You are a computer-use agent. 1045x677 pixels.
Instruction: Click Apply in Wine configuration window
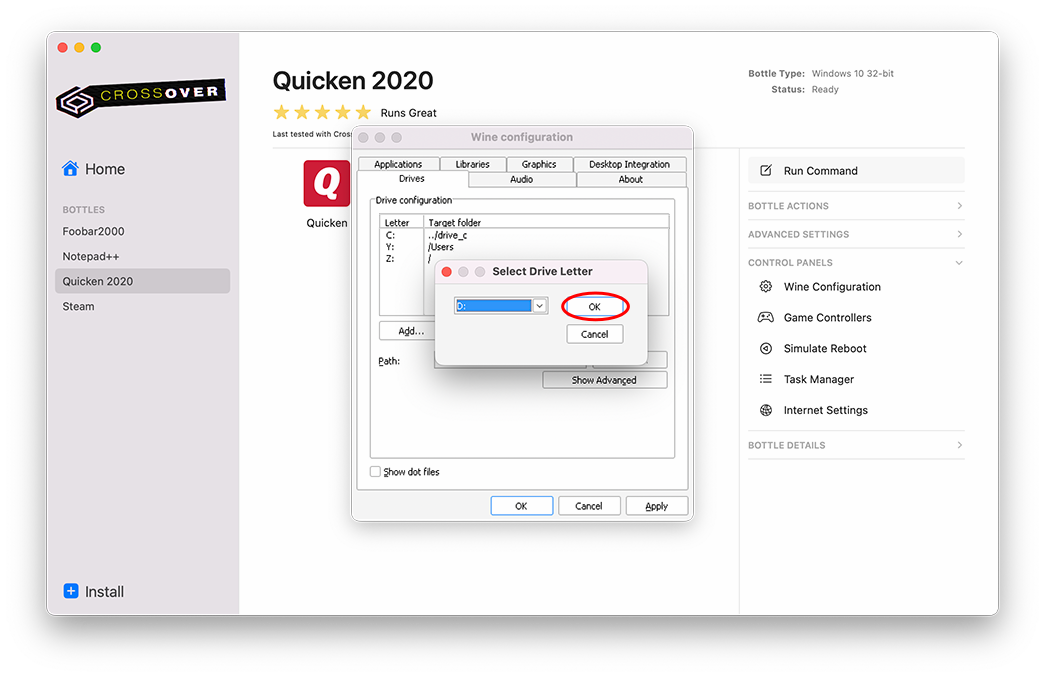(656, 506)
